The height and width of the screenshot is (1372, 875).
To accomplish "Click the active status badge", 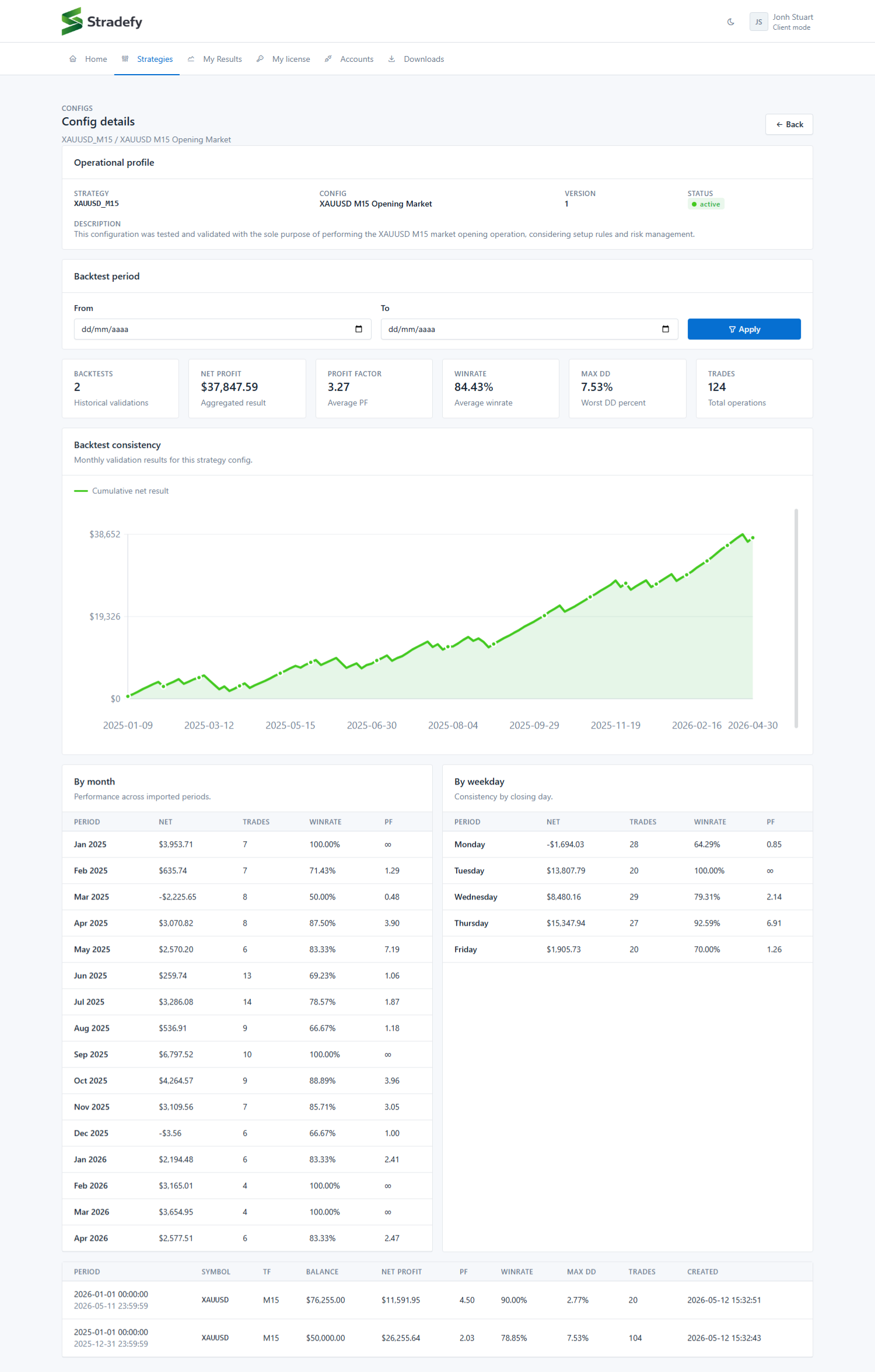I will 706,204.
